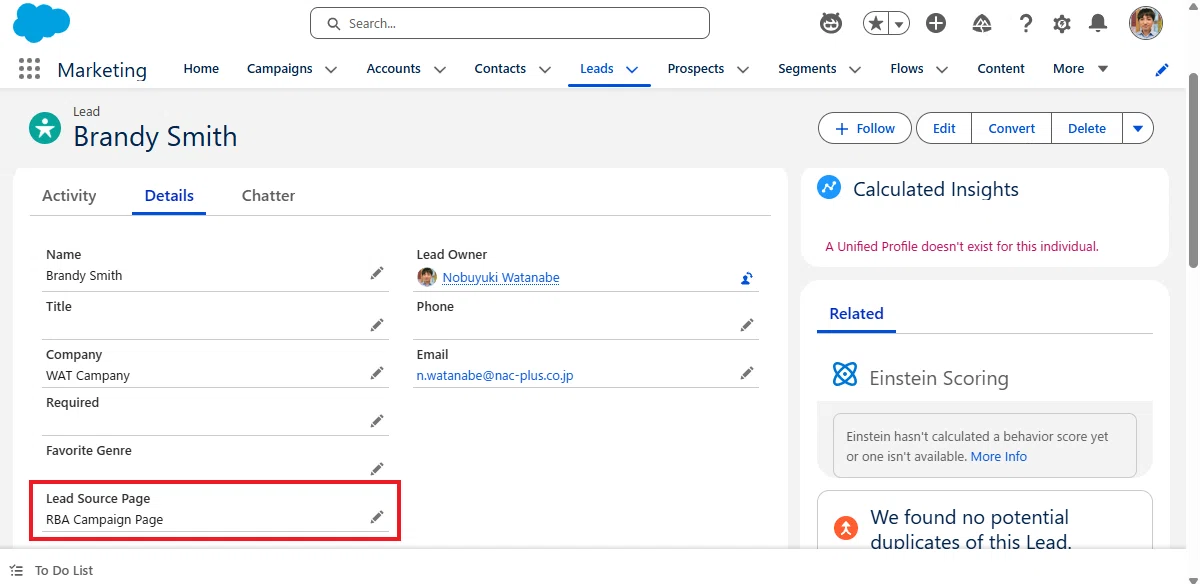The width and height of the screenshot is (1200, 584).
Task: Click the Calculated Insights icon
Action: (829, 188)
